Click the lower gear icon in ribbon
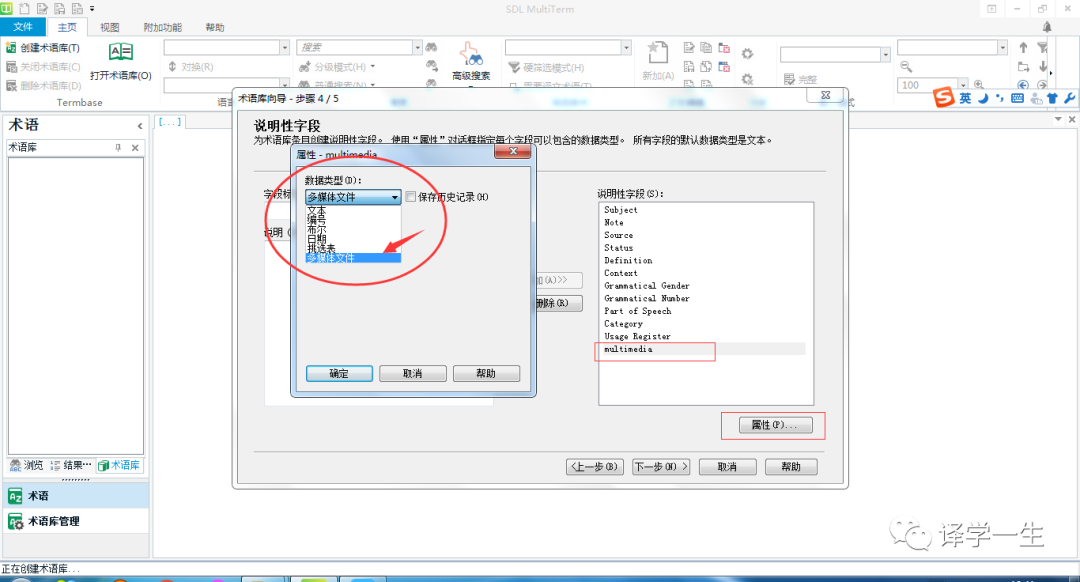Image resolution: width=1080 pixels, height=582 pixels. pos(747,79)
